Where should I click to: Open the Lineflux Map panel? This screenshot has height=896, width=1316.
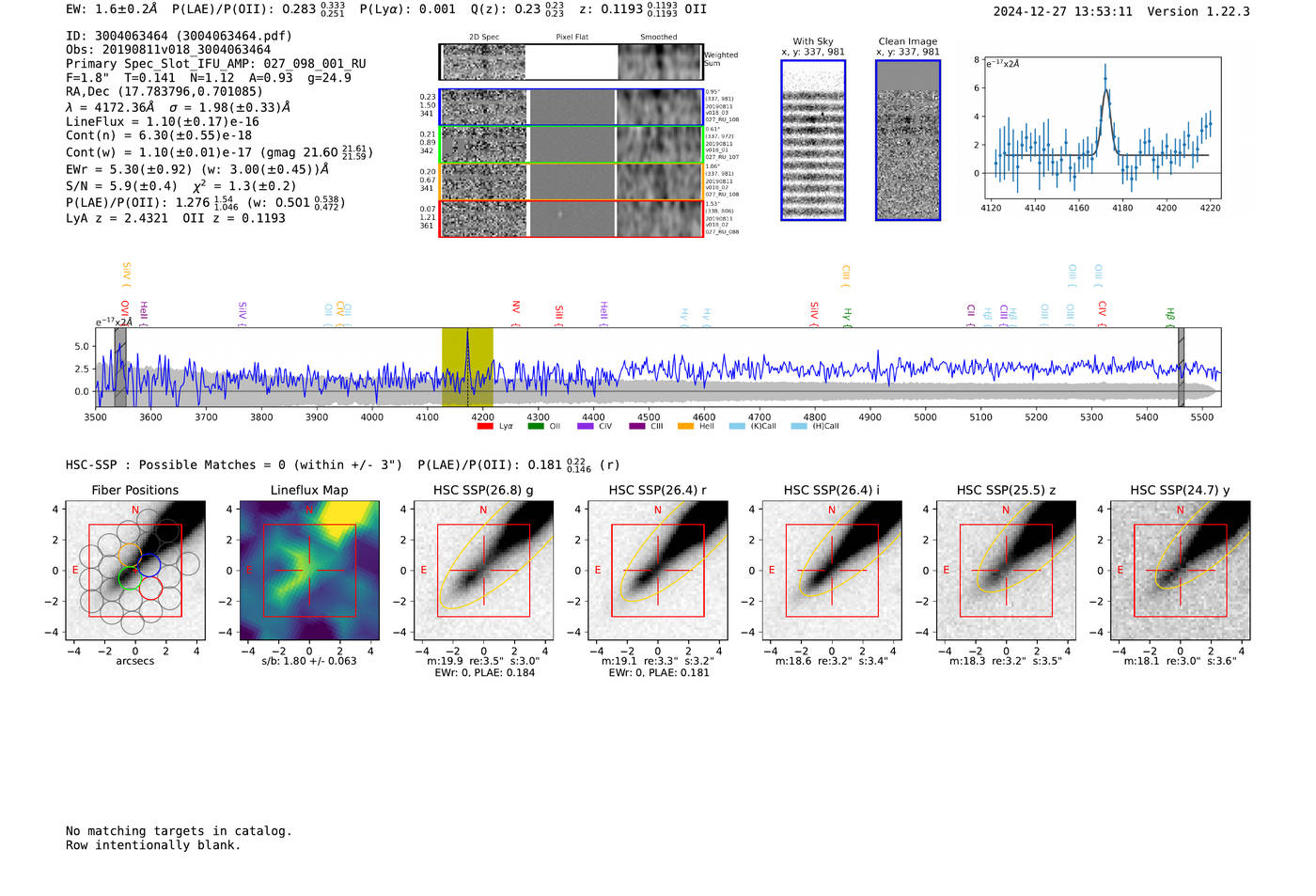point(309,571)
